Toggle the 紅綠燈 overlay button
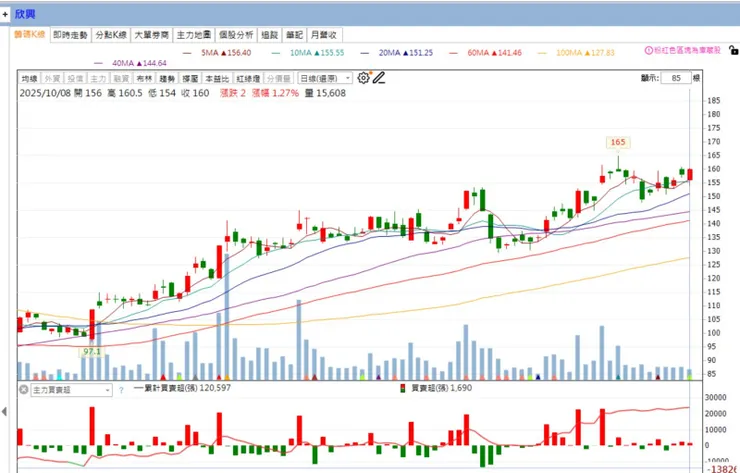 pos(248,78)
